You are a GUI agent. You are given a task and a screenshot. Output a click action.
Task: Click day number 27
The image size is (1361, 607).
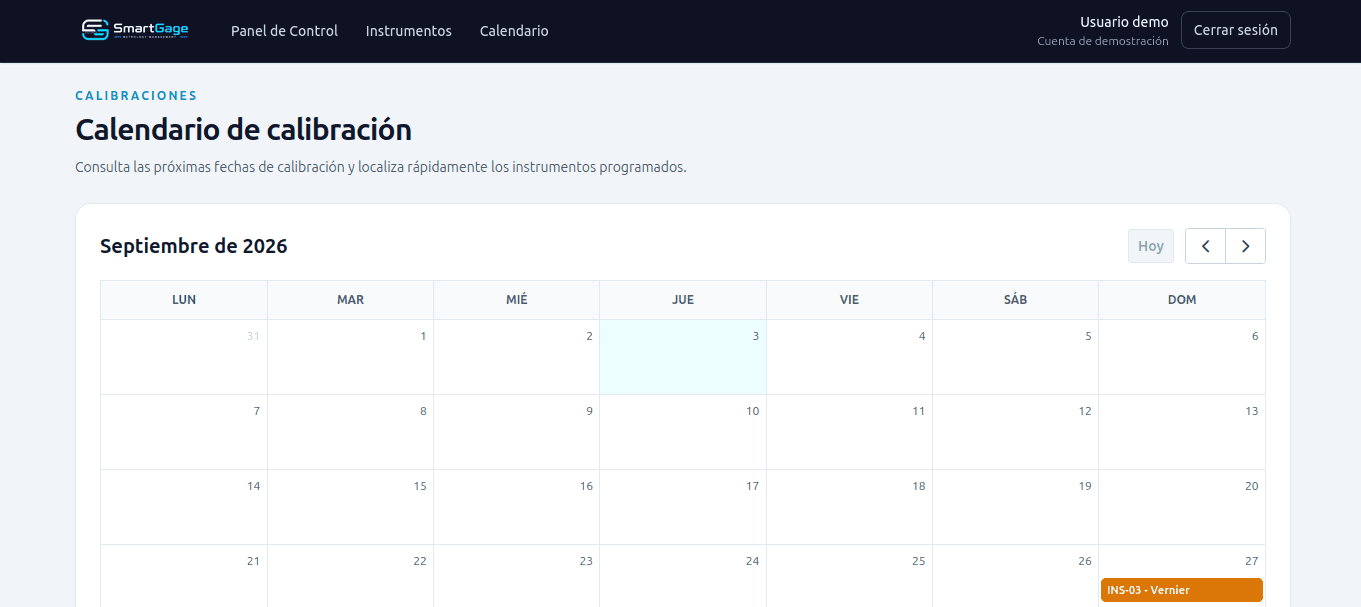click(1251, 561)
